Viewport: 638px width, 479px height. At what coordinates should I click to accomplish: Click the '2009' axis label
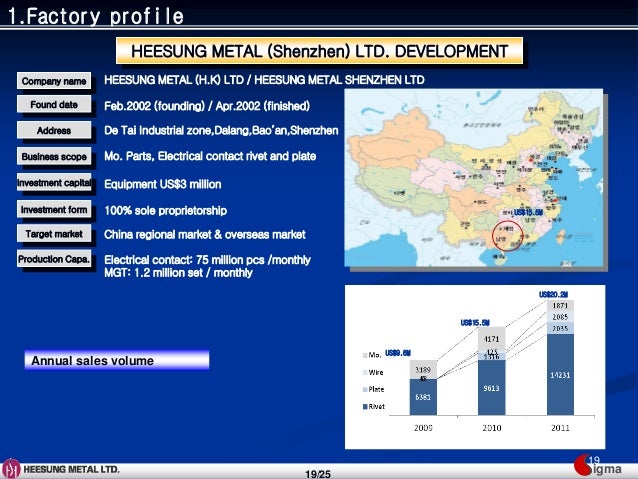[423, 428]
